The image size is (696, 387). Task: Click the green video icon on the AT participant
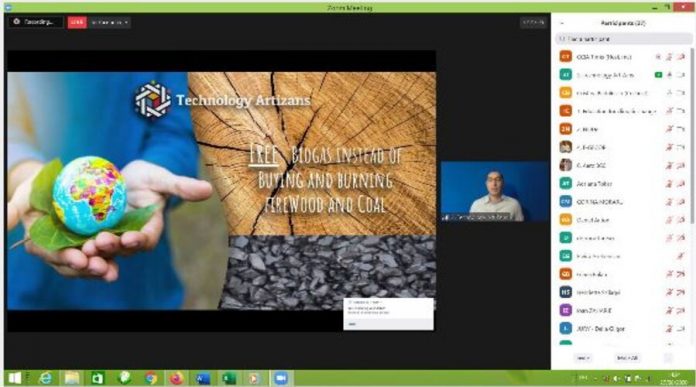pos(658,75)
